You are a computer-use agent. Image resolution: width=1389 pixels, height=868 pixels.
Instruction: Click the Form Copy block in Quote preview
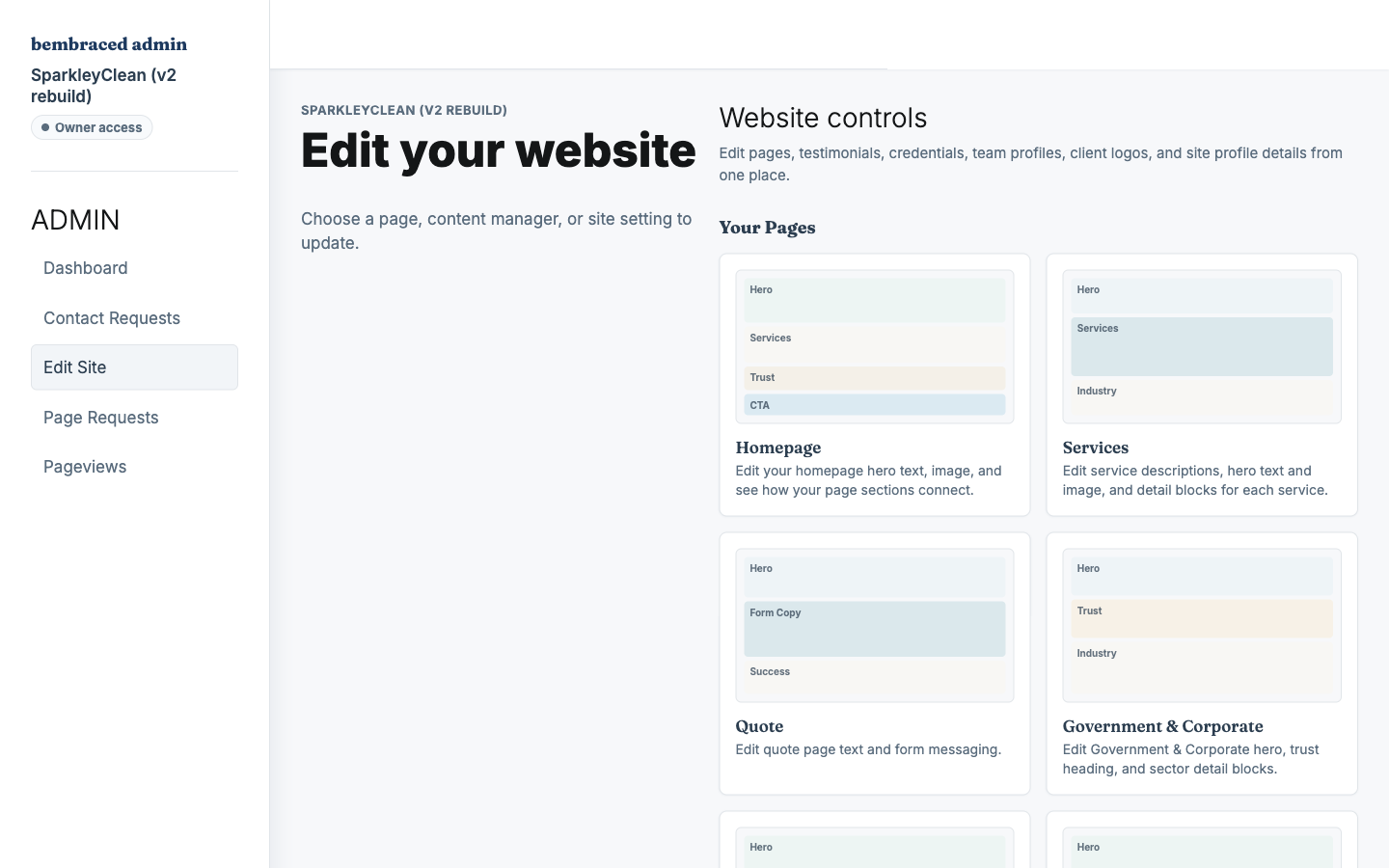pos(875,629)
